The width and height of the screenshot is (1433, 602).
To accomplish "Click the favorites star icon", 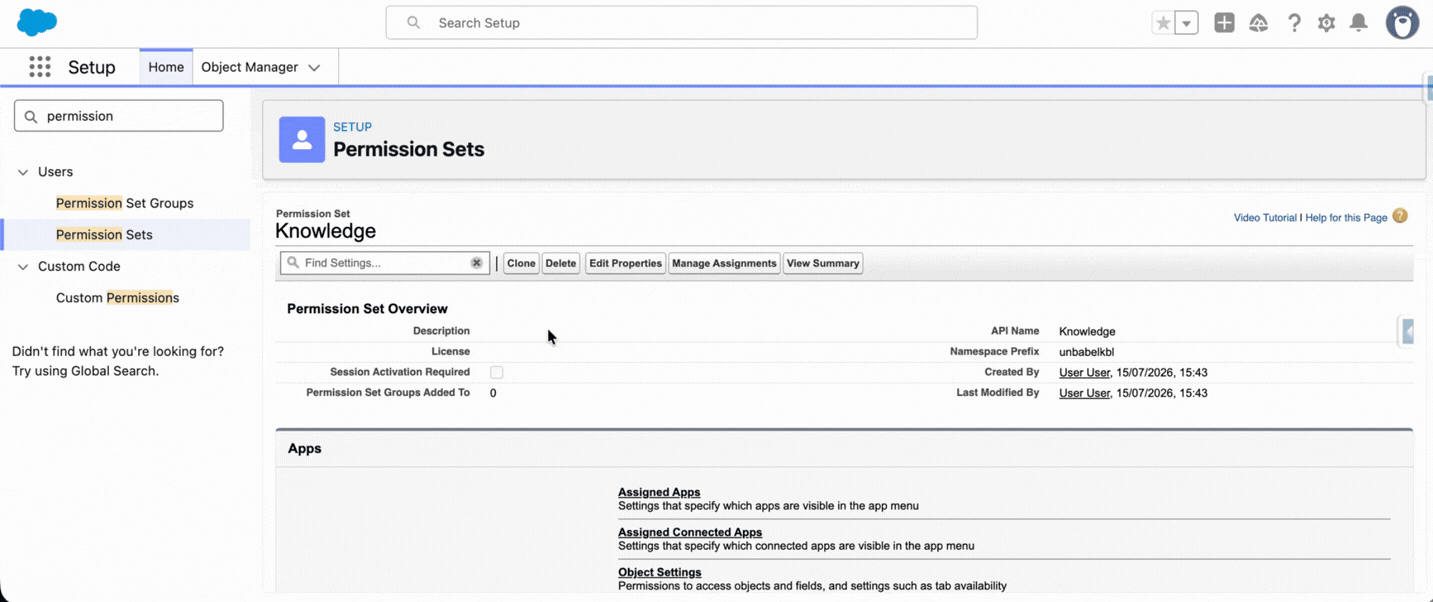I will pos(1163,23).
